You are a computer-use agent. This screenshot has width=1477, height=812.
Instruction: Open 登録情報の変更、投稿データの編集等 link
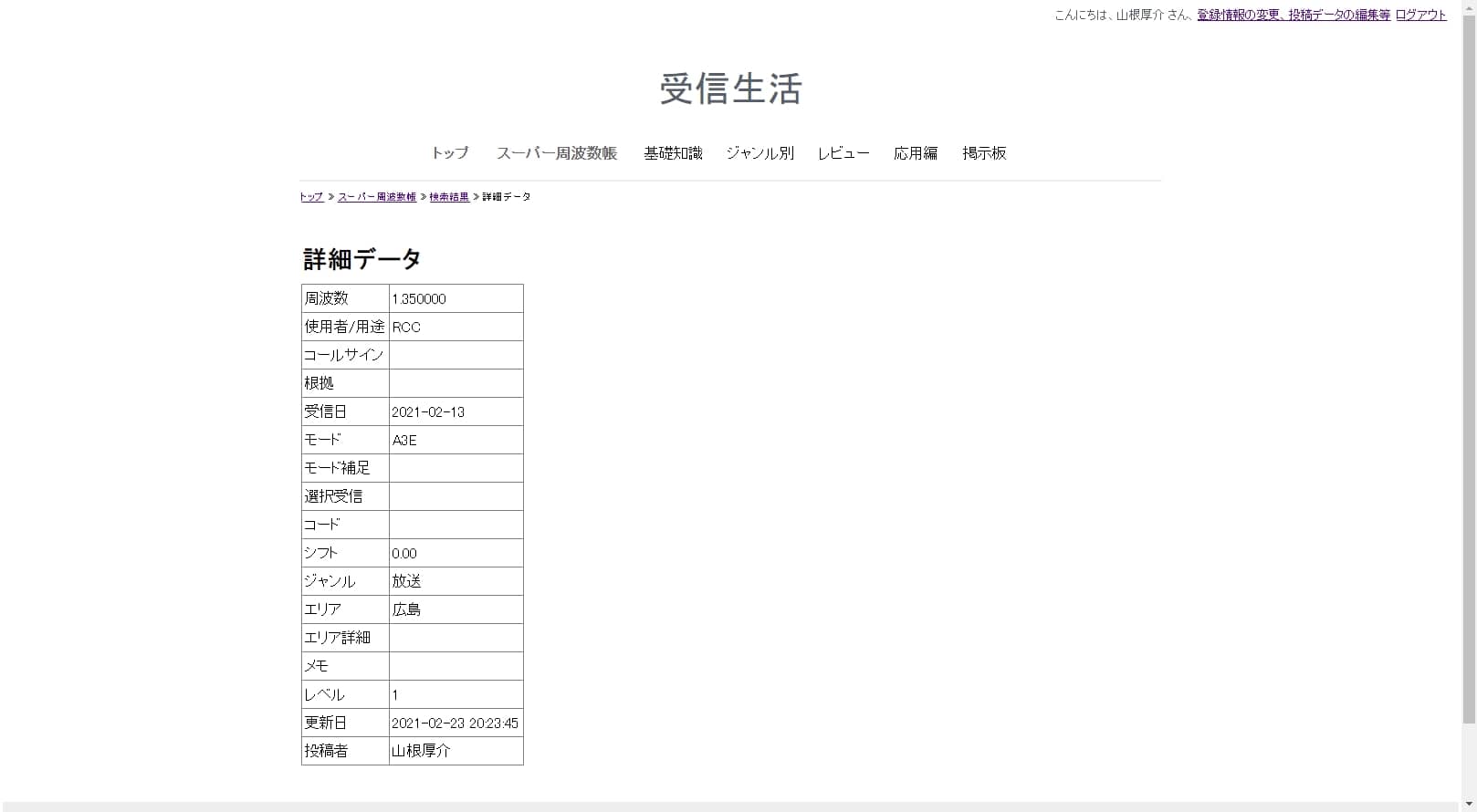click(x=1294, y=15)
